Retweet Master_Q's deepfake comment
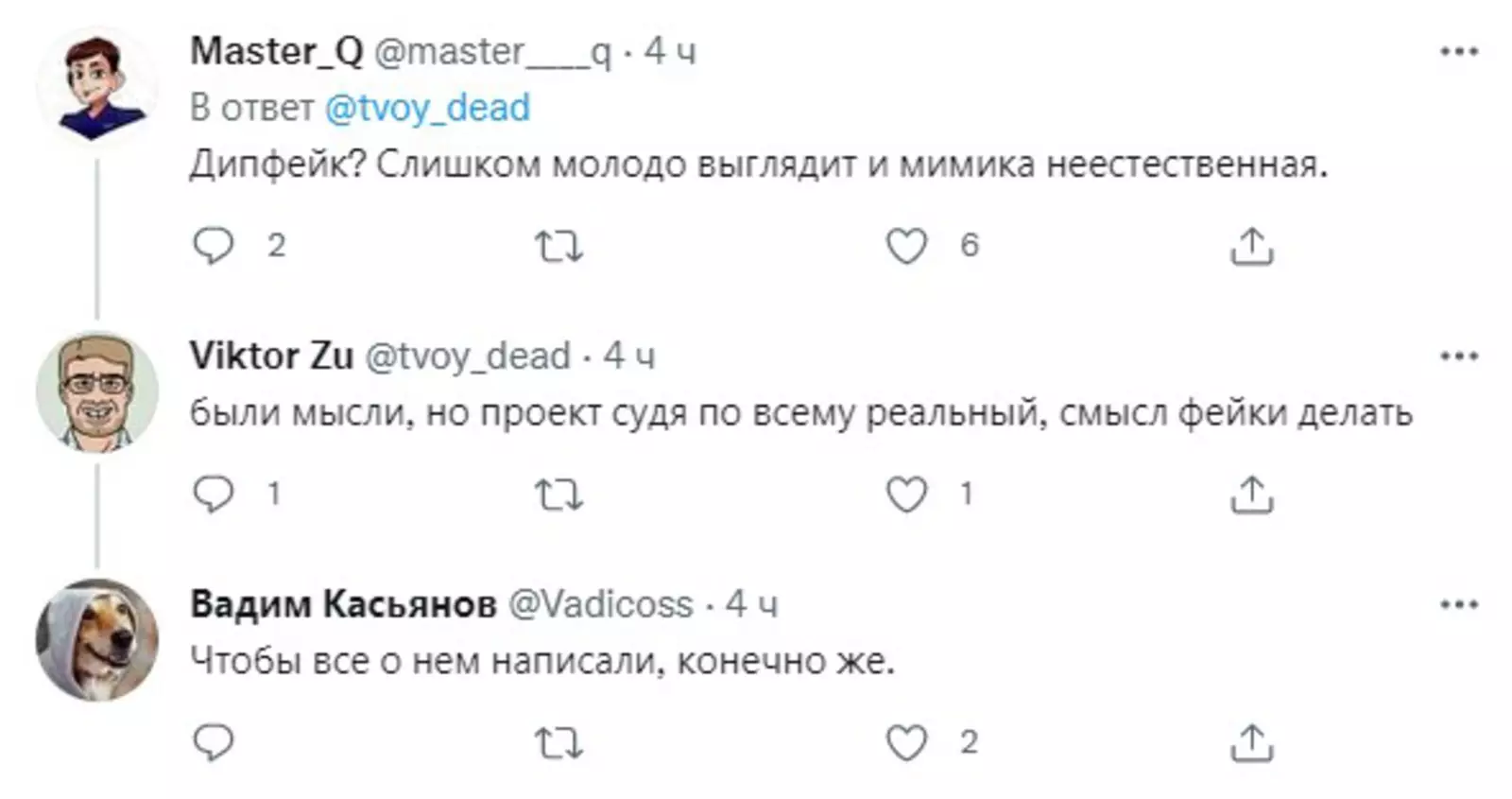The width and height of the screenshot is (1512, 799). click(558, 247)
